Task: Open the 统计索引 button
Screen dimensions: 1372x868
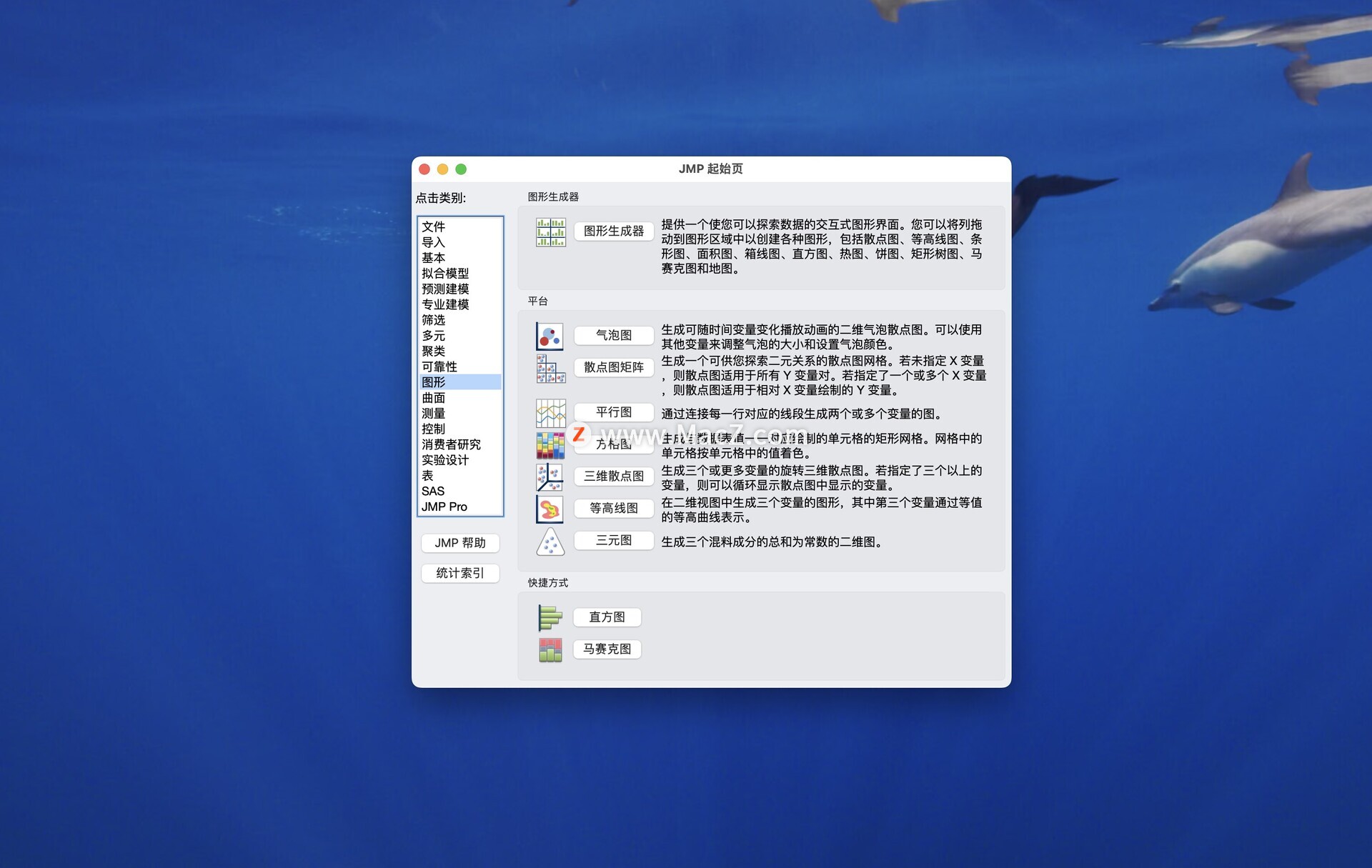Action: coord(460,573)
